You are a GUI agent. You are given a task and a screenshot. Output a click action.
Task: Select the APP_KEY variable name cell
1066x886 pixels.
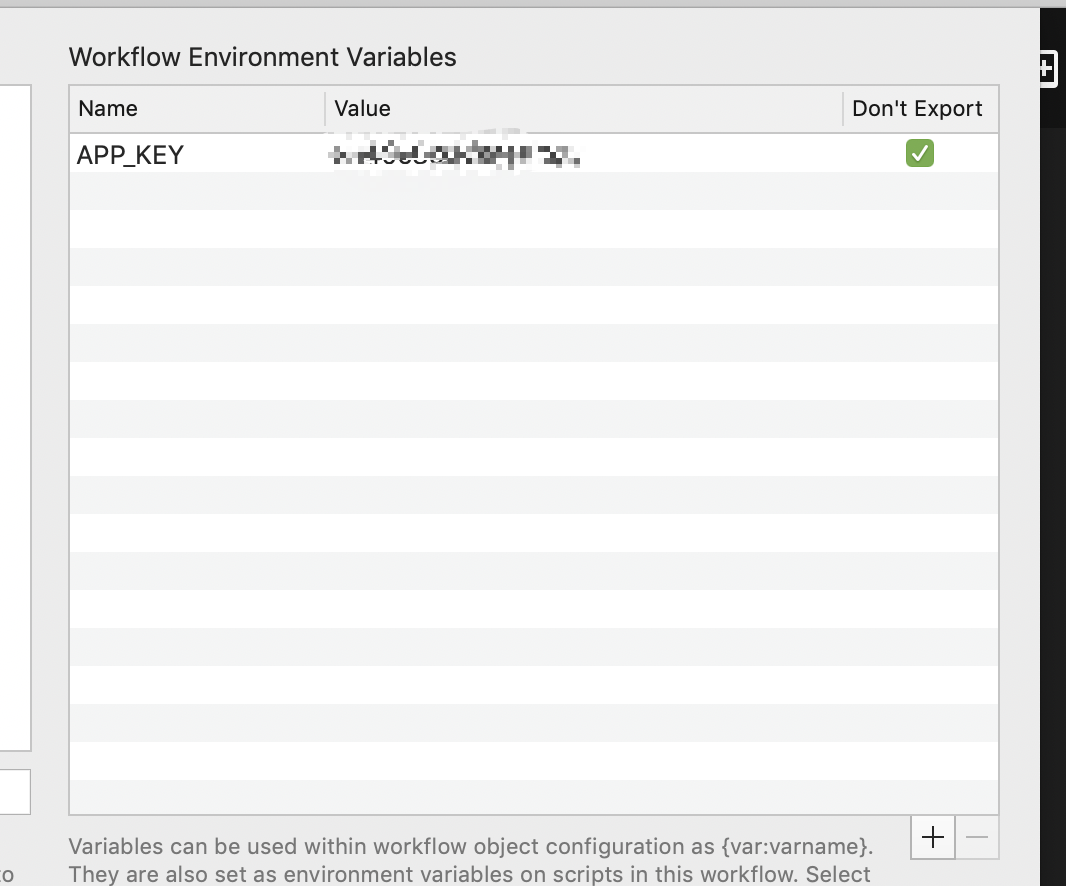pyautogui.click(x=131, y=154)
